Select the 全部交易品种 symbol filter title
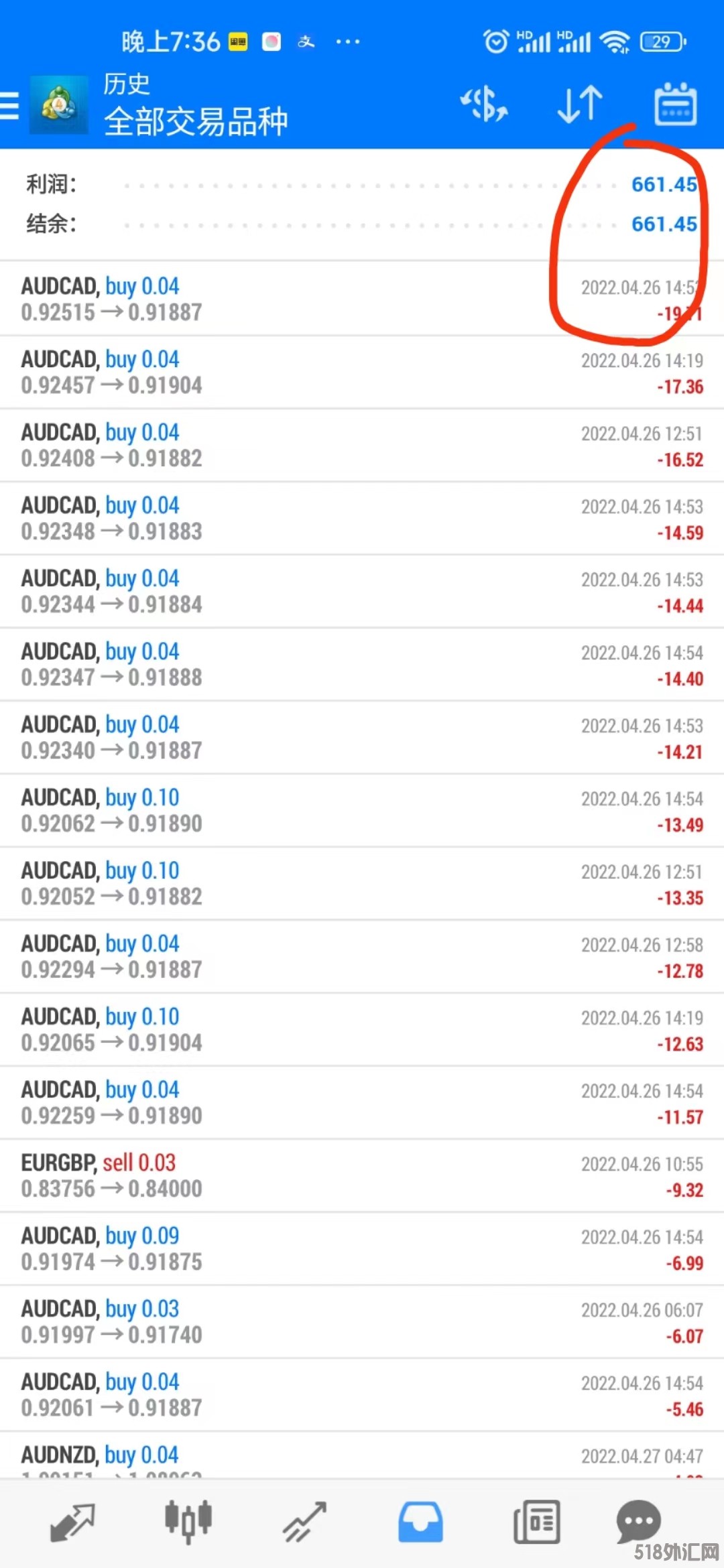 point(196,122)
